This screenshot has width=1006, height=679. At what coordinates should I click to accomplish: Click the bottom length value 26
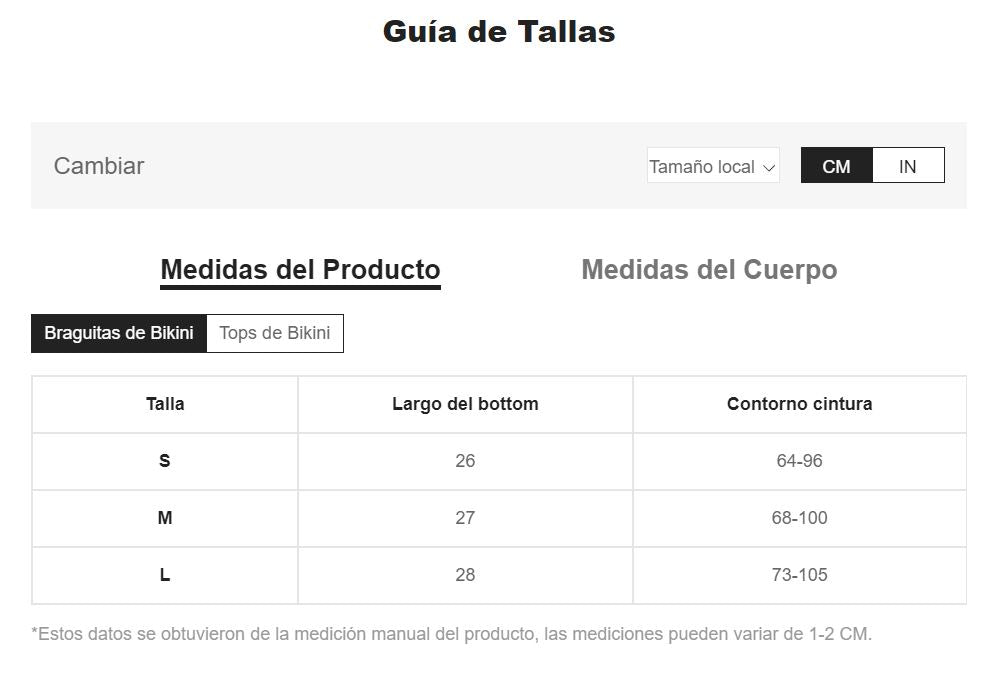[x=465, y=461]
